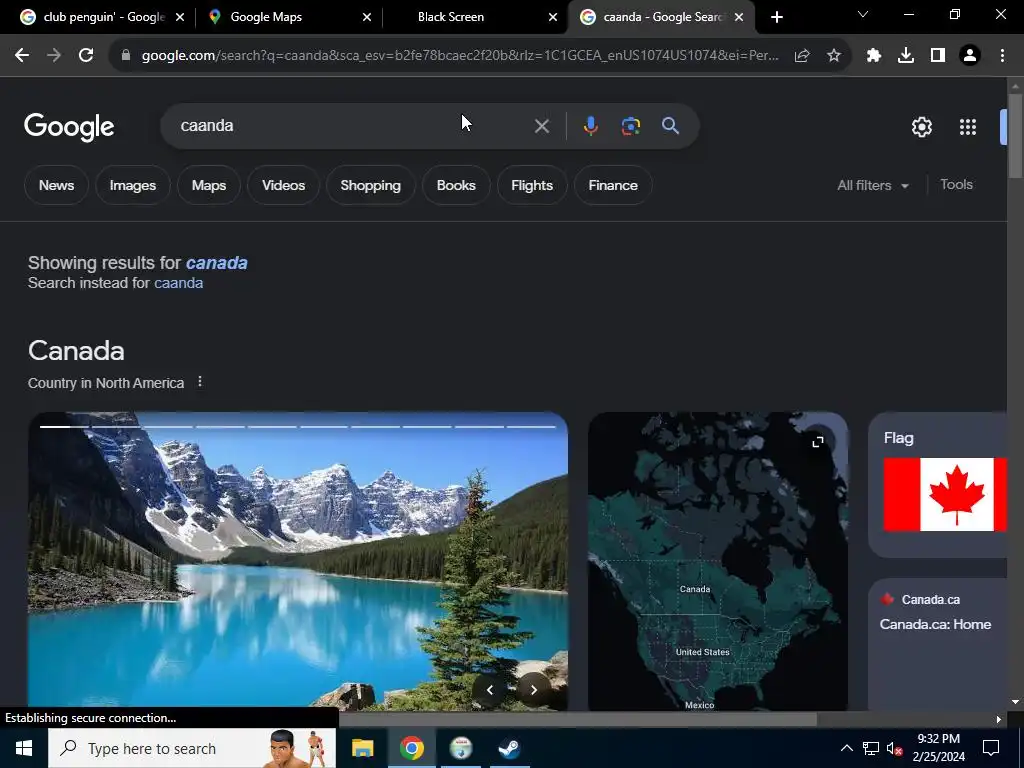
Task: Open Google apps grid
Action: (x=968, y=127)
